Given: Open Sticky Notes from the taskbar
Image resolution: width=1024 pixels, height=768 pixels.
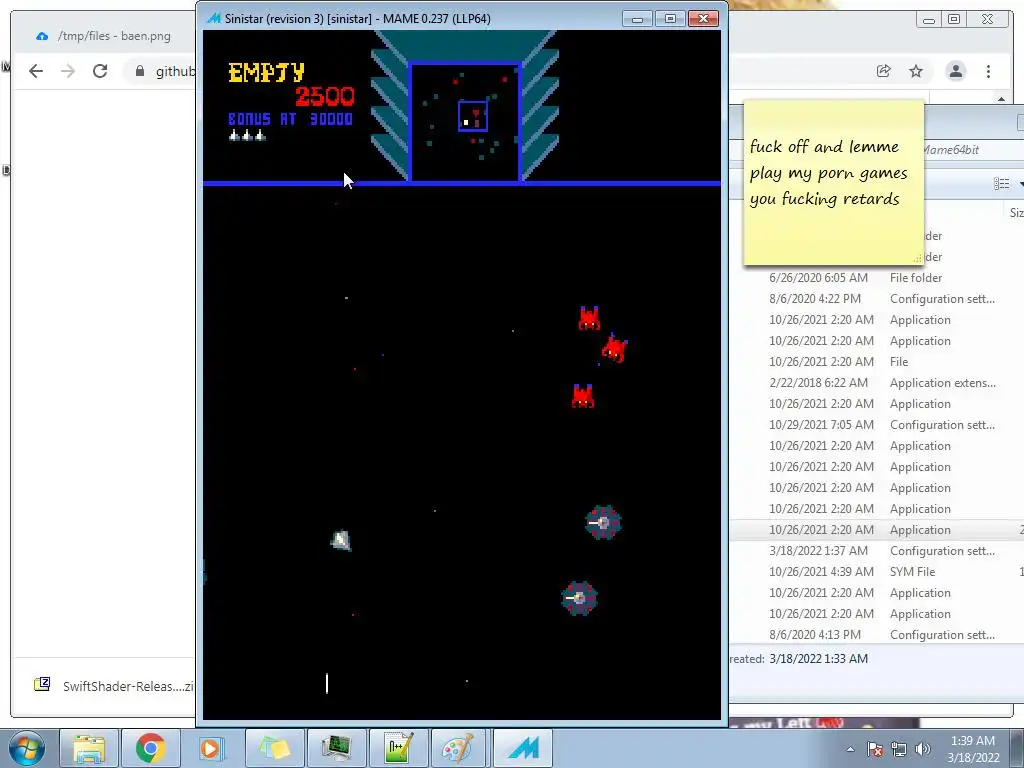Looking at the screenshot, I should (274, 748).
